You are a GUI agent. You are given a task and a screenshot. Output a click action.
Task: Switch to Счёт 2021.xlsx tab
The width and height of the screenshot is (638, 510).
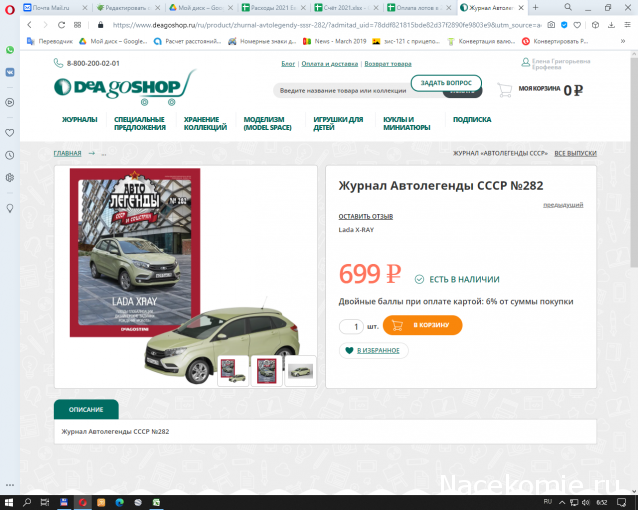[x=346, y=7]
